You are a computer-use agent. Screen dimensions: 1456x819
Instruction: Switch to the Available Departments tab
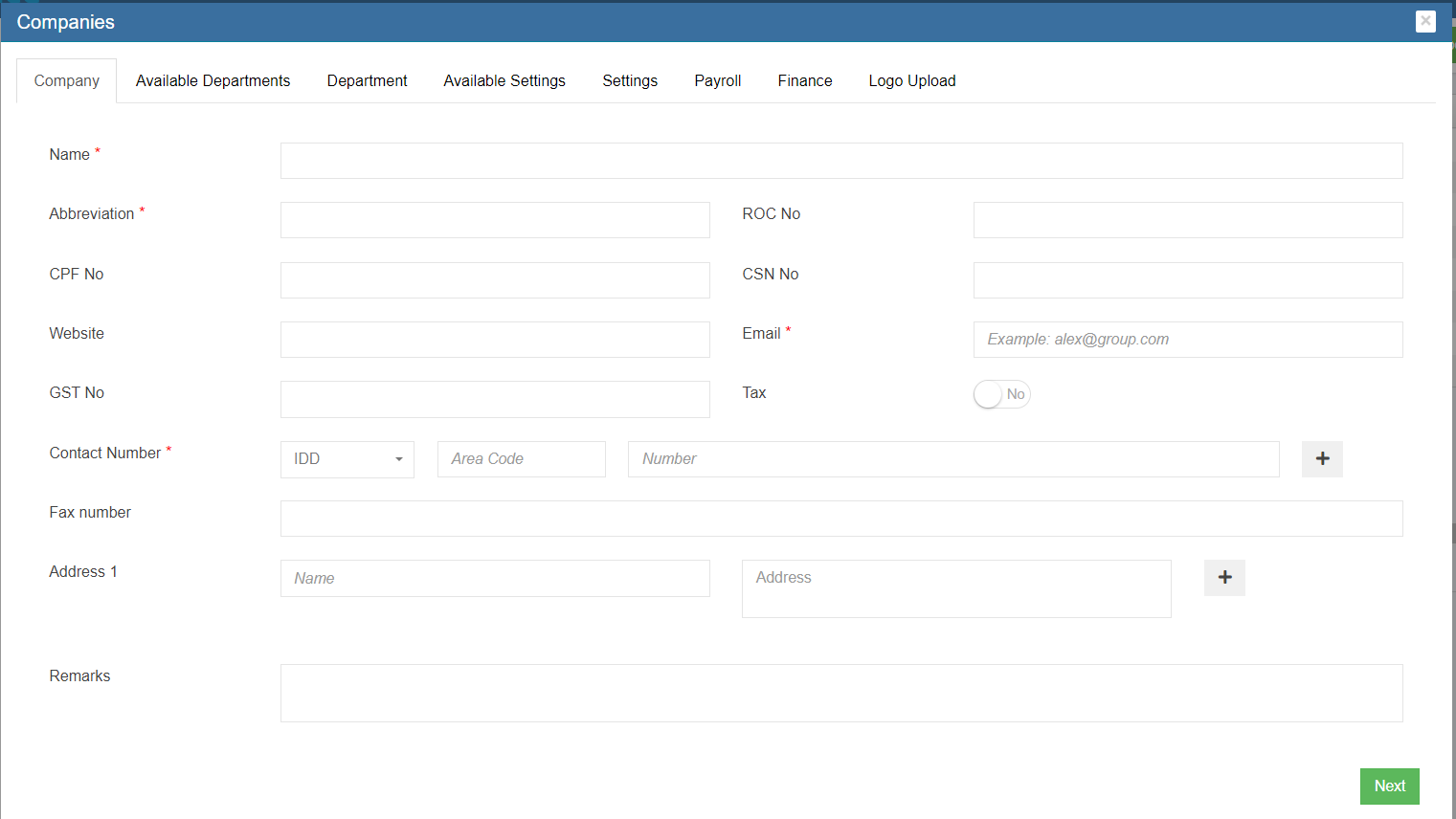[x=213, y=81]
